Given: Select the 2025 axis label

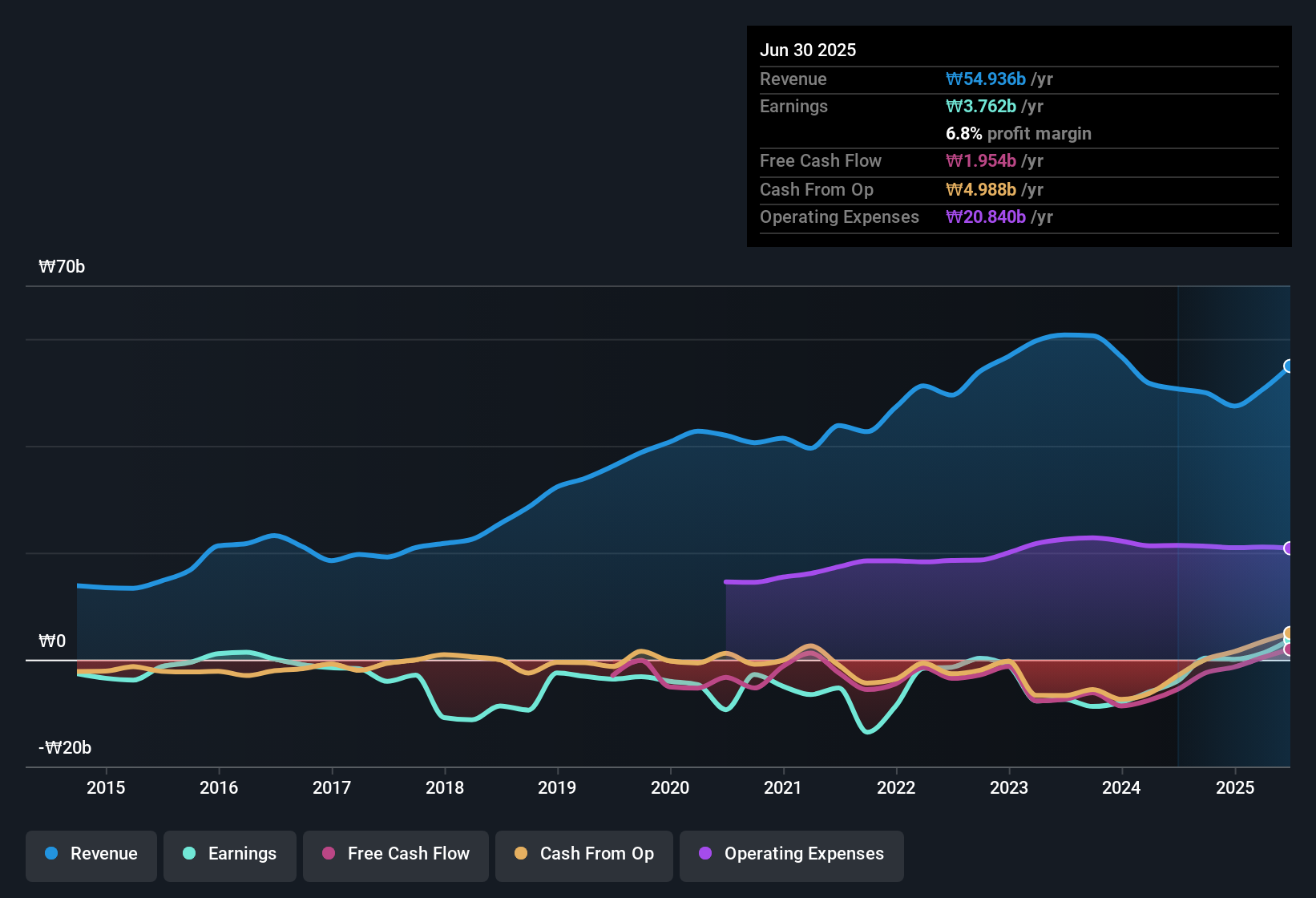Looking at the screenshot, I should pos(1235,787).
